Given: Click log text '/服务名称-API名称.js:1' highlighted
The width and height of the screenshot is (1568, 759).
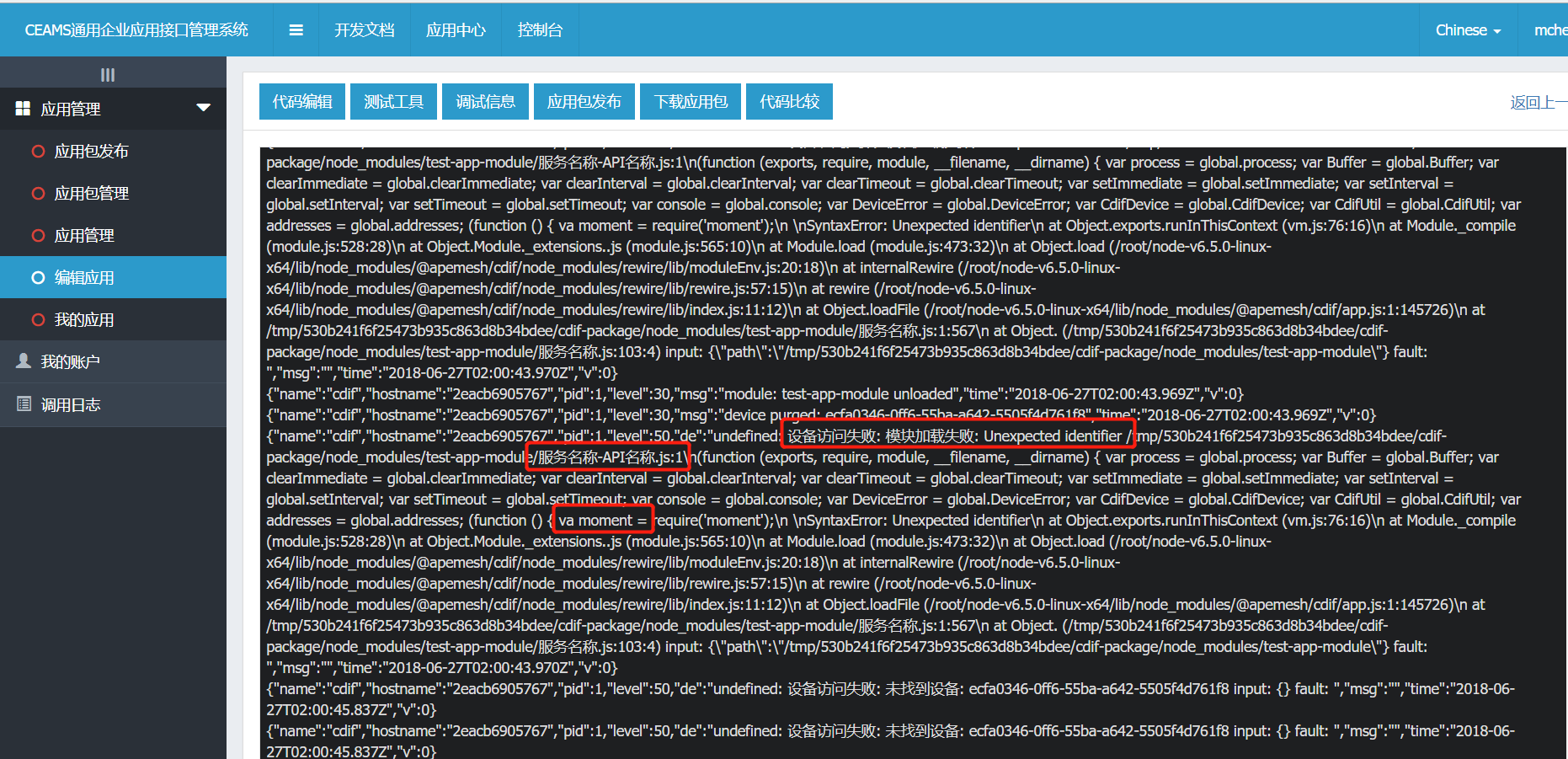Looking at the screenshot, I should [609, 457].
